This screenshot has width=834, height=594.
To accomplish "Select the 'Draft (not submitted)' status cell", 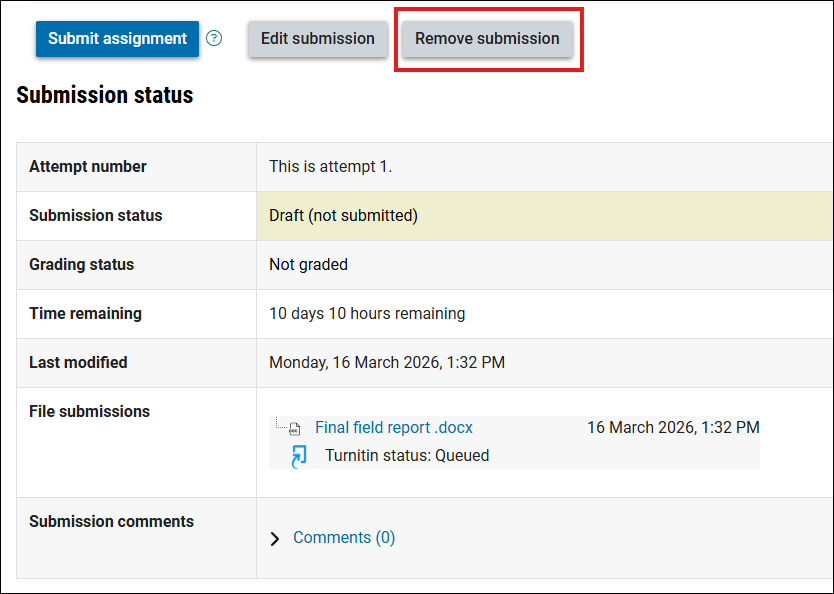I will (545, 216).
